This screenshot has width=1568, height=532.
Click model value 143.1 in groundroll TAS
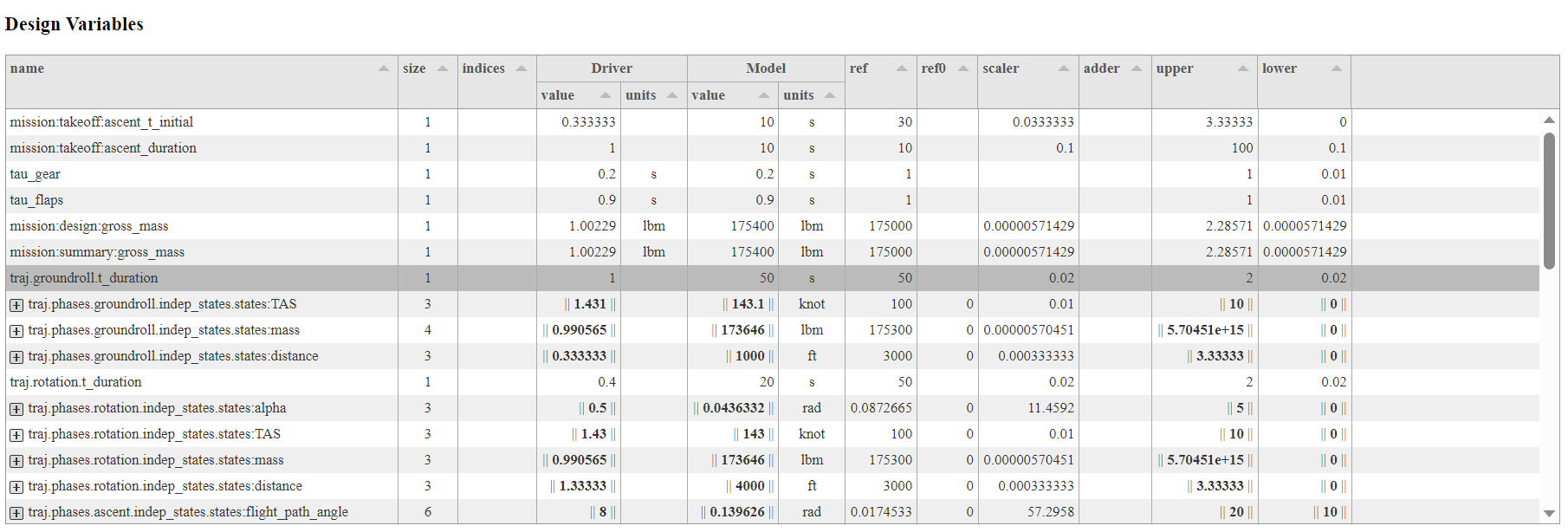(x=748, y=304)
